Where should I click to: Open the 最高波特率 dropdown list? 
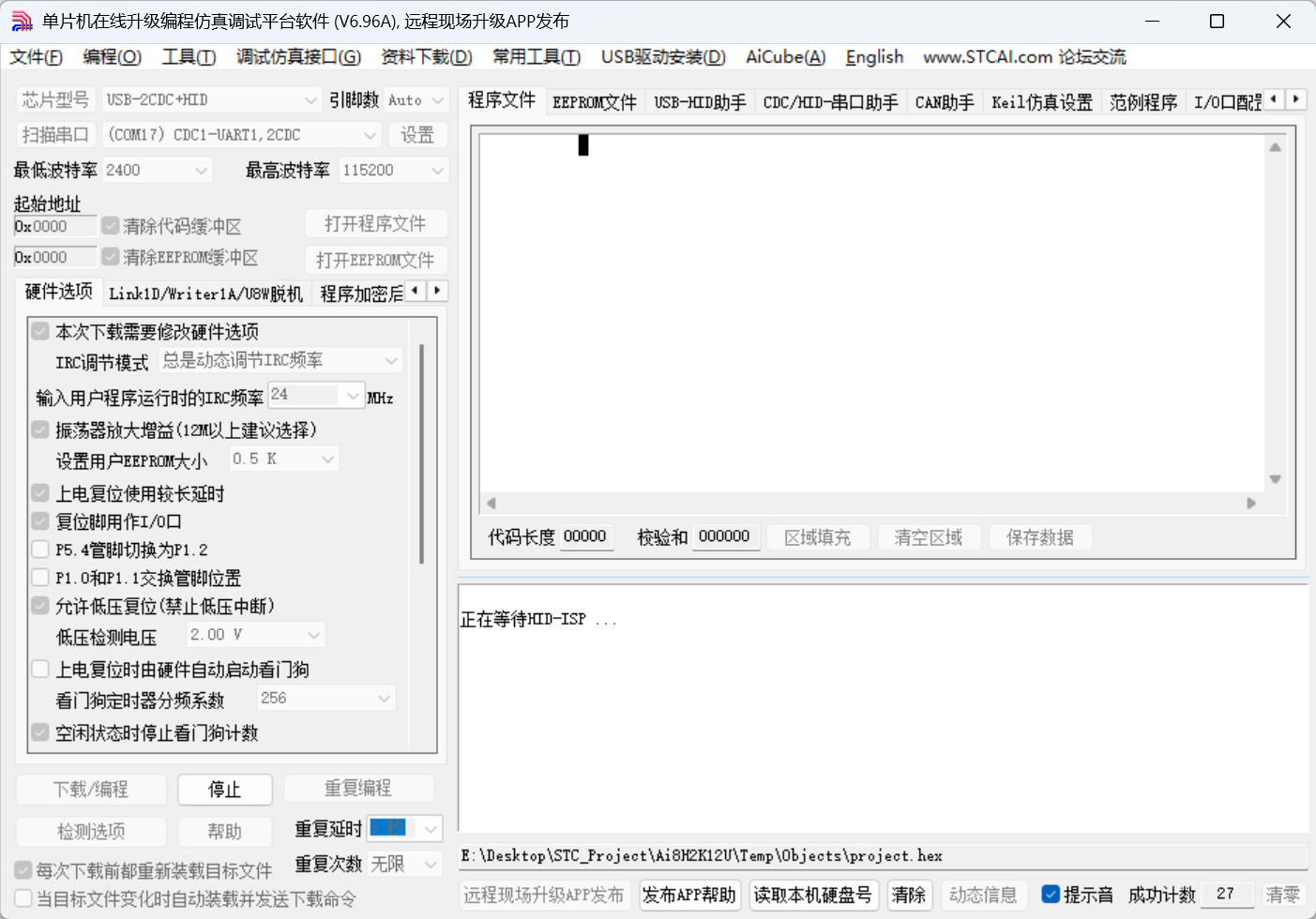click(437, 171)
